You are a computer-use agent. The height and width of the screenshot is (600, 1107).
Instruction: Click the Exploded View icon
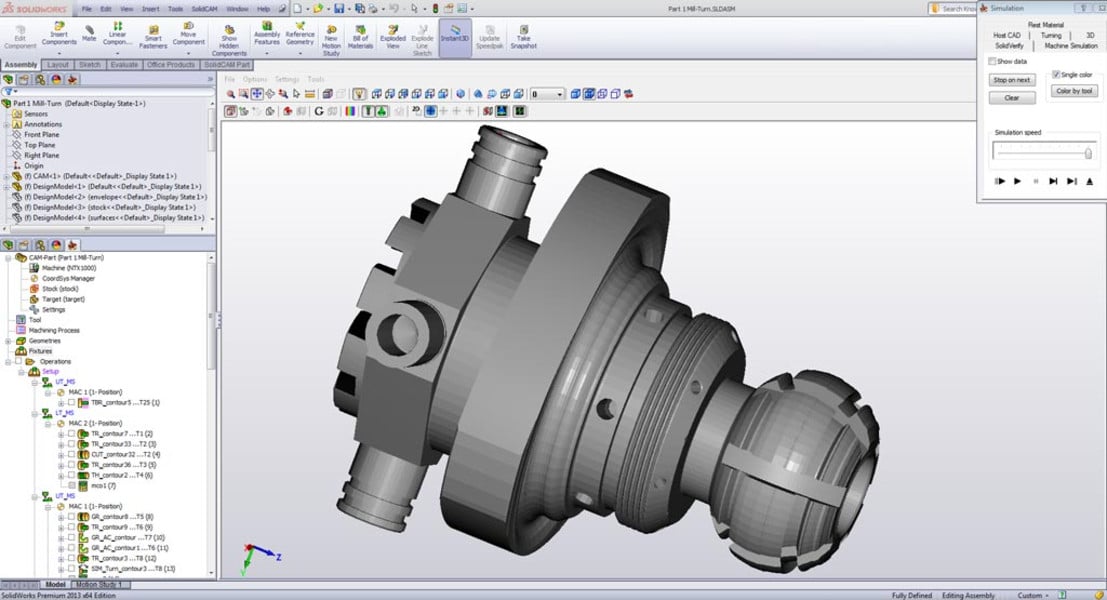(x=393, y=37)
